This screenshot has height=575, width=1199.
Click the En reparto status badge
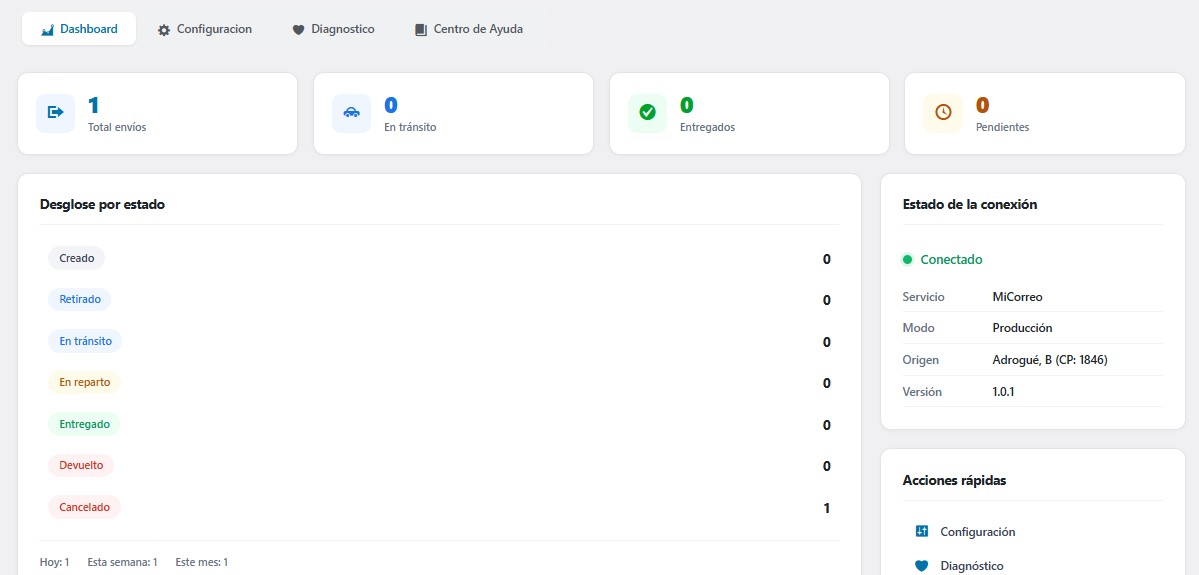point(85,382)
